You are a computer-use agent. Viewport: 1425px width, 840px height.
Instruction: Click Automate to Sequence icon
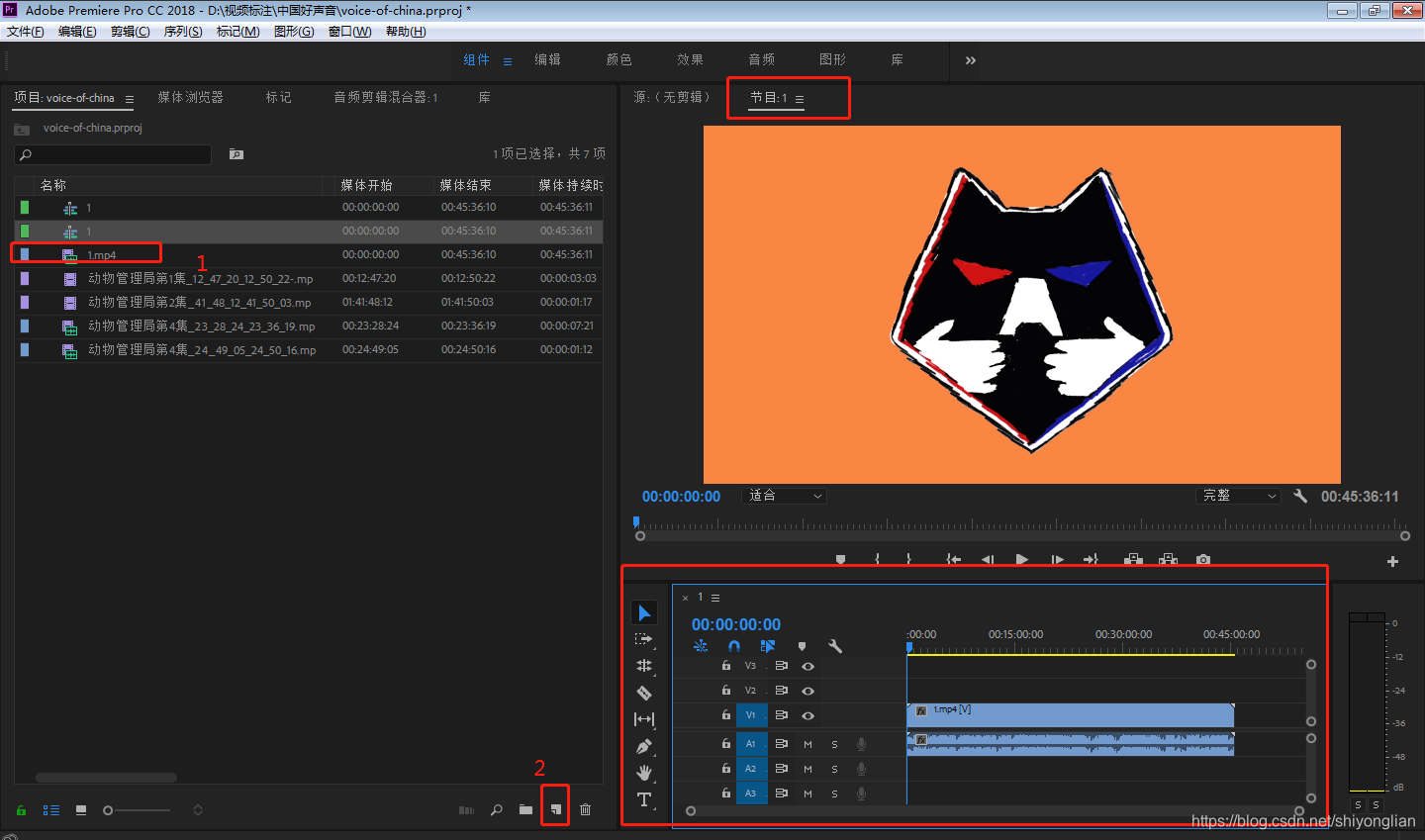pos(466,810)
